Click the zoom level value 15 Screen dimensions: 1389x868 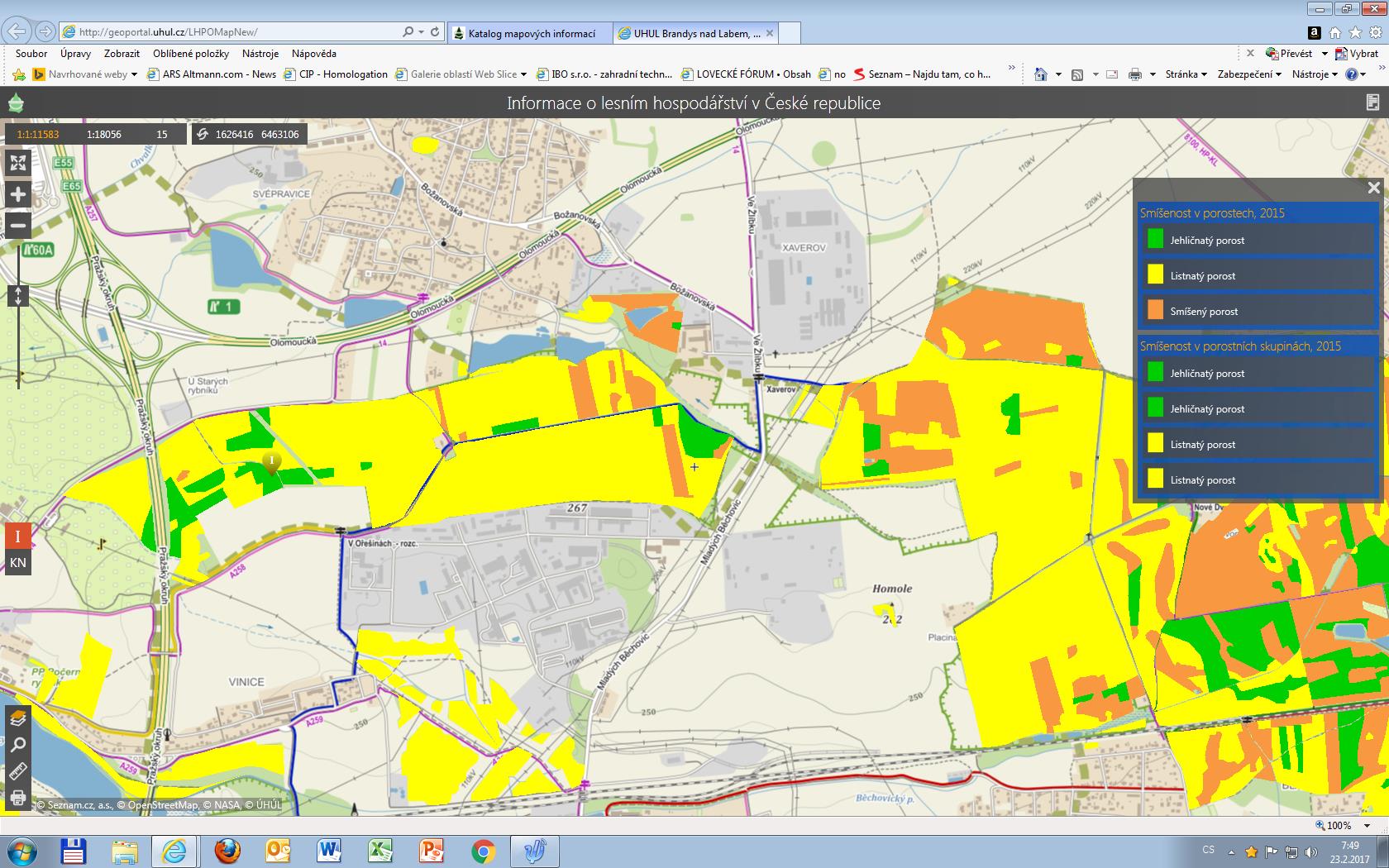click(162, 134)
